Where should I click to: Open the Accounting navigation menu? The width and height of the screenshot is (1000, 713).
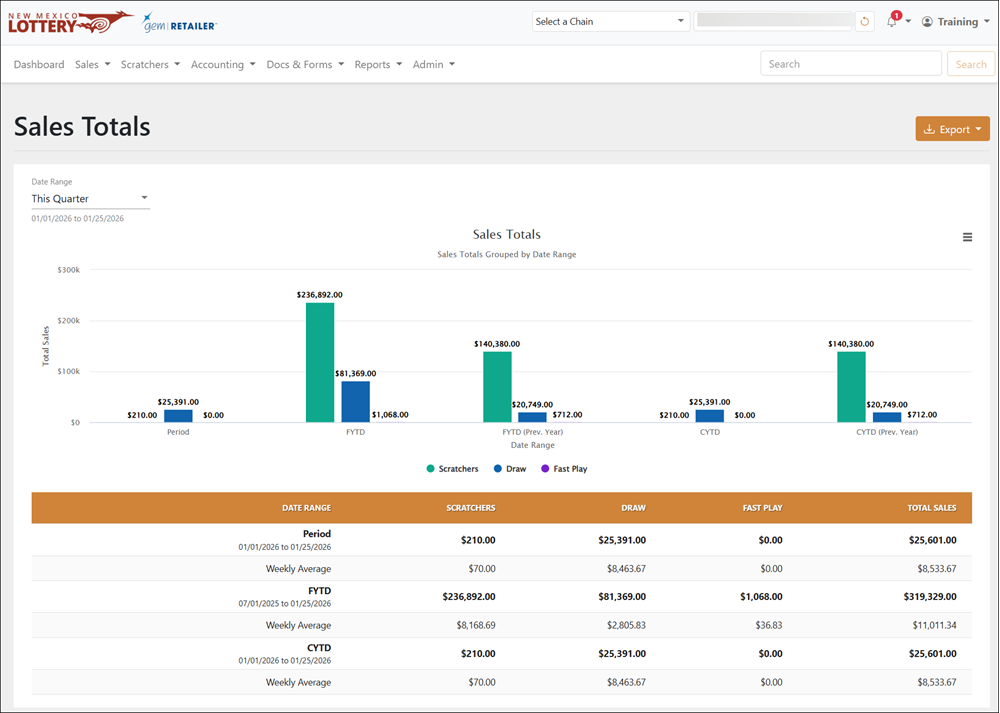tap(223, 64)
